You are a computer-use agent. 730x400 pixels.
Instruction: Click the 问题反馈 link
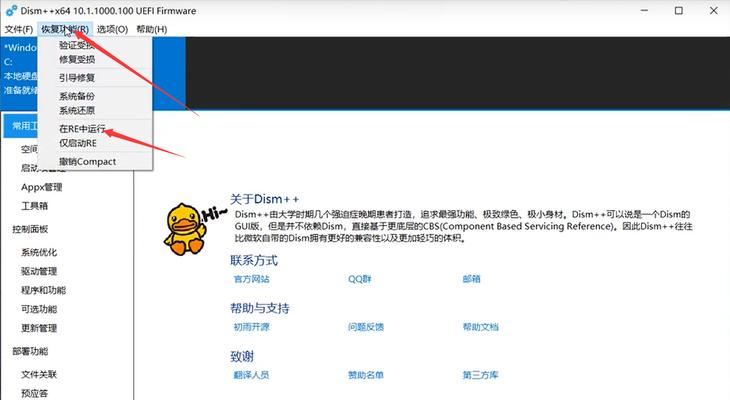click(366, 327)
